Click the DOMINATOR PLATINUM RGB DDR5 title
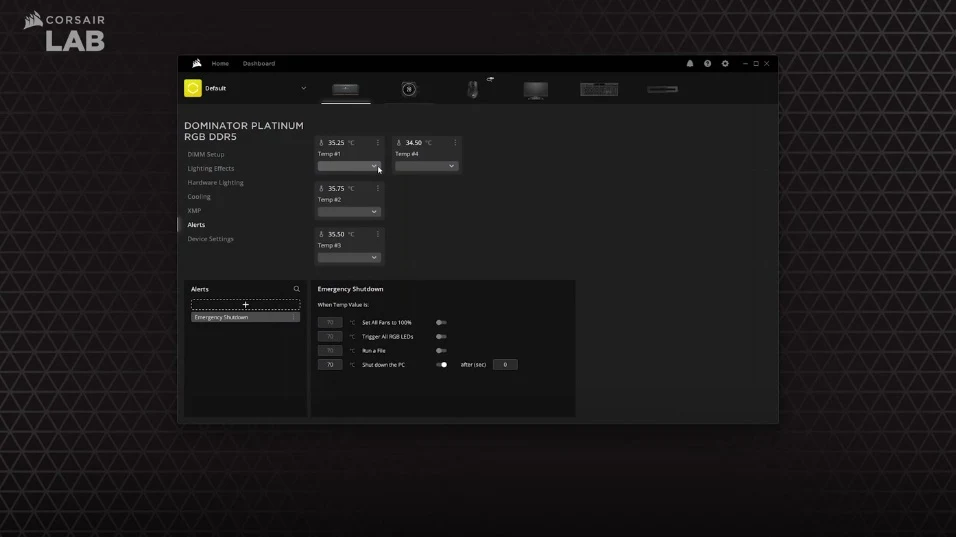This screenshot has width=956, height=537. coord(244,131)
